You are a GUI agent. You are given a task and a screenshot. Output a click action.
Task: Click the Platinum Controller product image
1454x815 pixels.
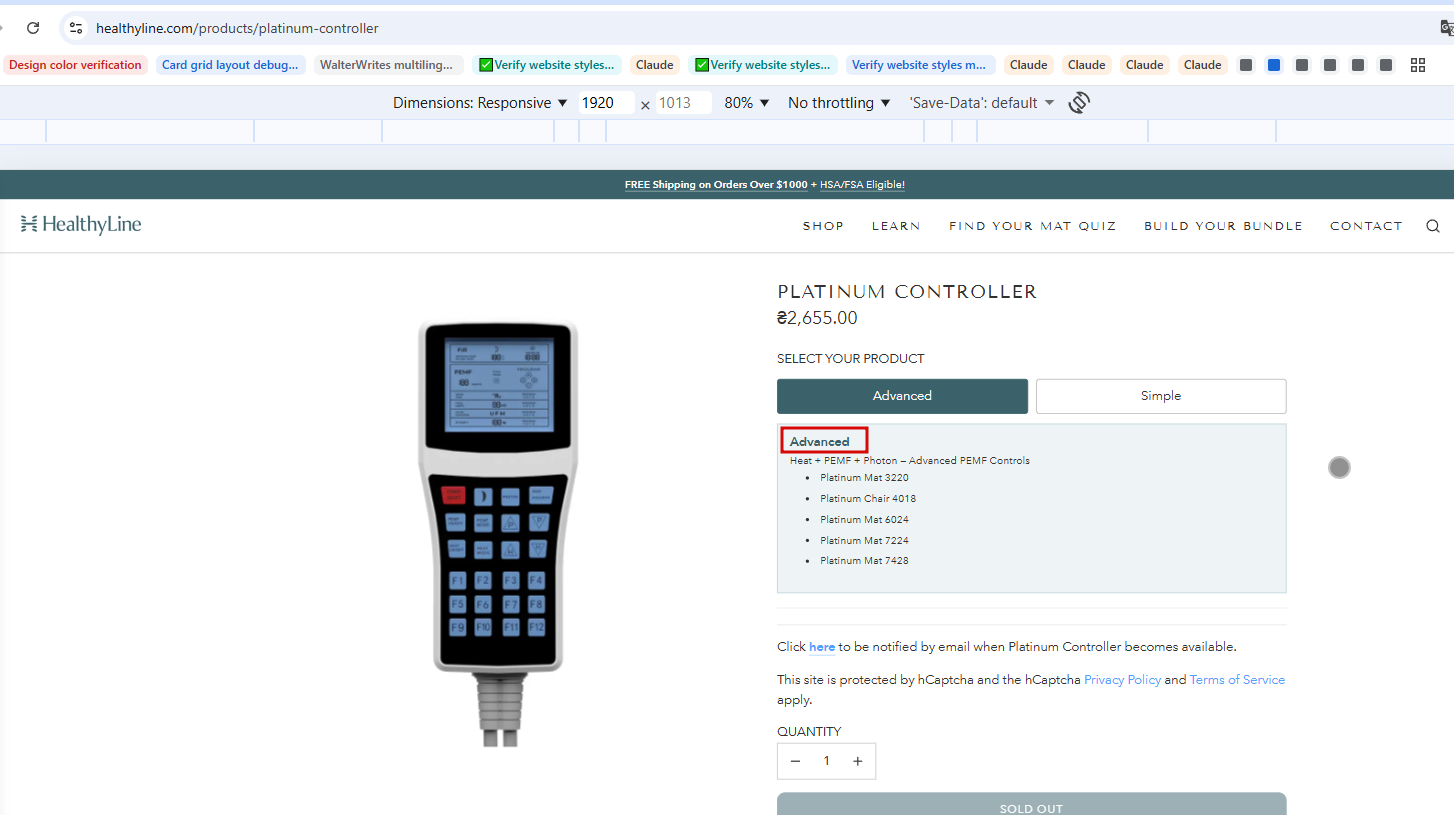(497, 534)
